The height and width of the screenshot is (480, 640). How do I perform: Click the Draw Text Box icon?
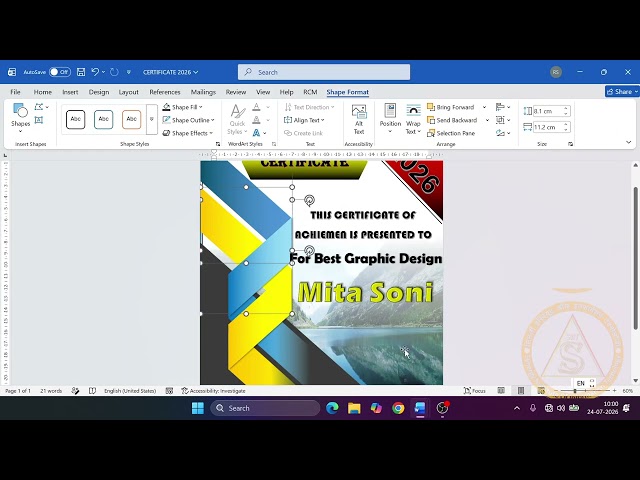(39, 120)
